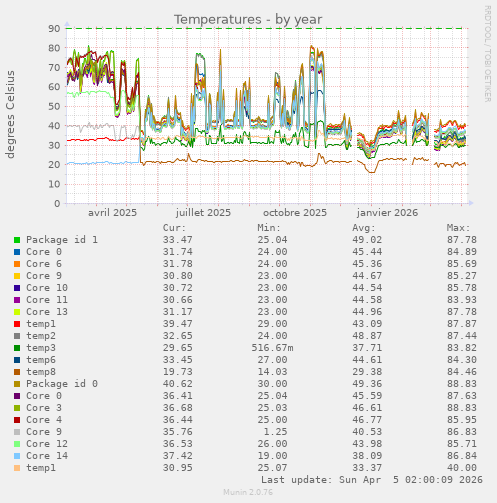Click the '87.87' maximum value for temp1

[x=462, y=324]
